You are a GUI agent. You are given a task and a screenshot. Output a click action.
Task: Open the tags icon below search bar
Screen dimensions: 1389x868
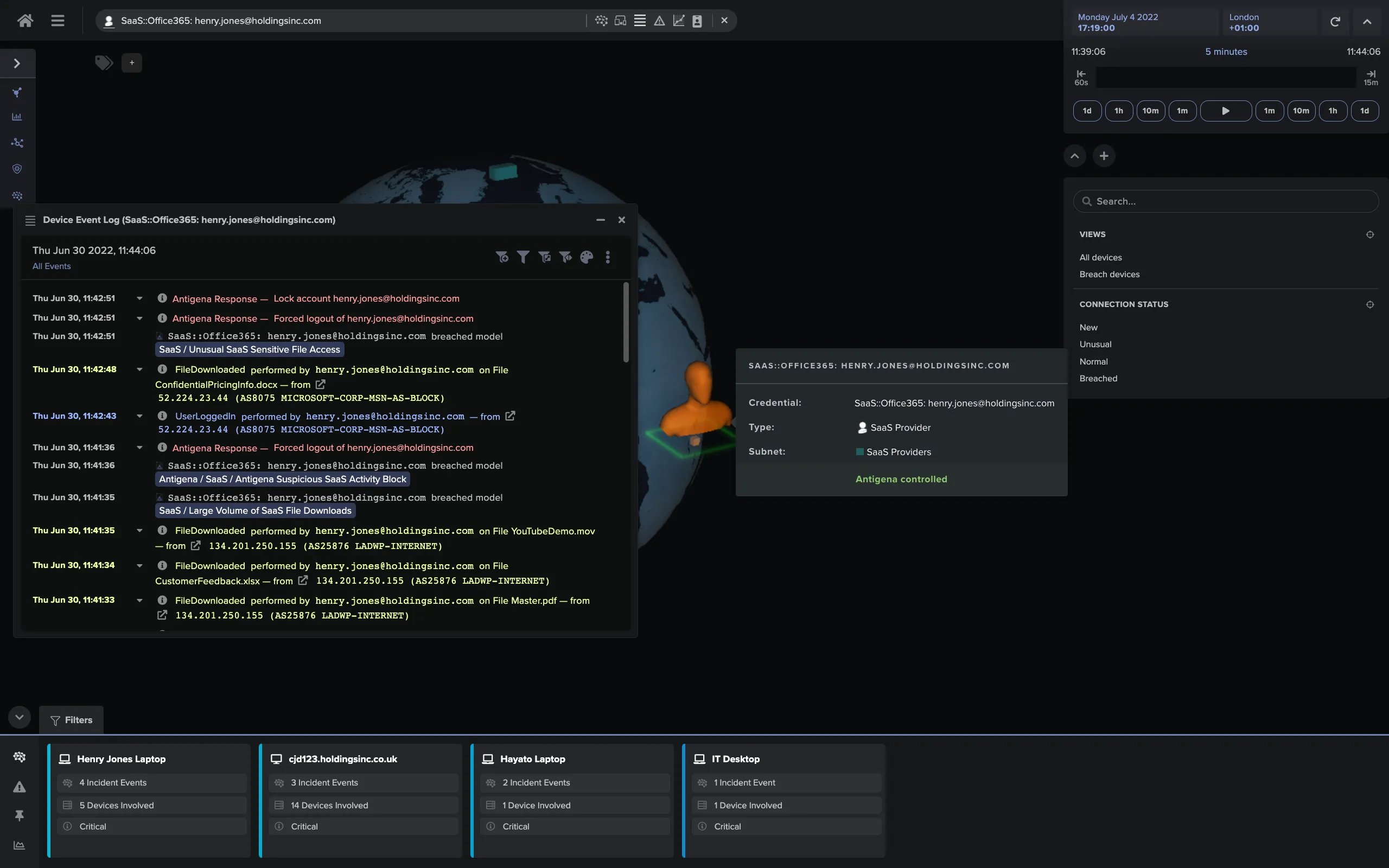104,62
